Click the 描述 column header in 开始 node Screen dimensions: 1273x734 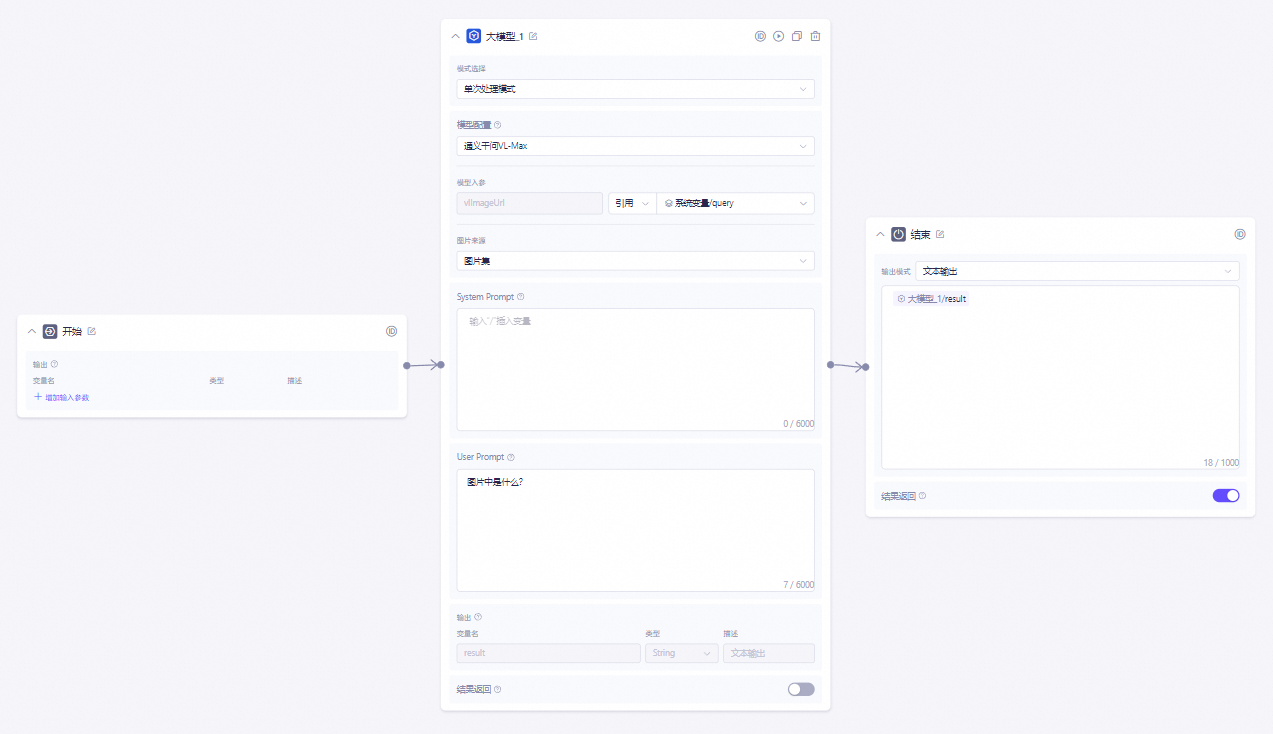coord(295,381)
